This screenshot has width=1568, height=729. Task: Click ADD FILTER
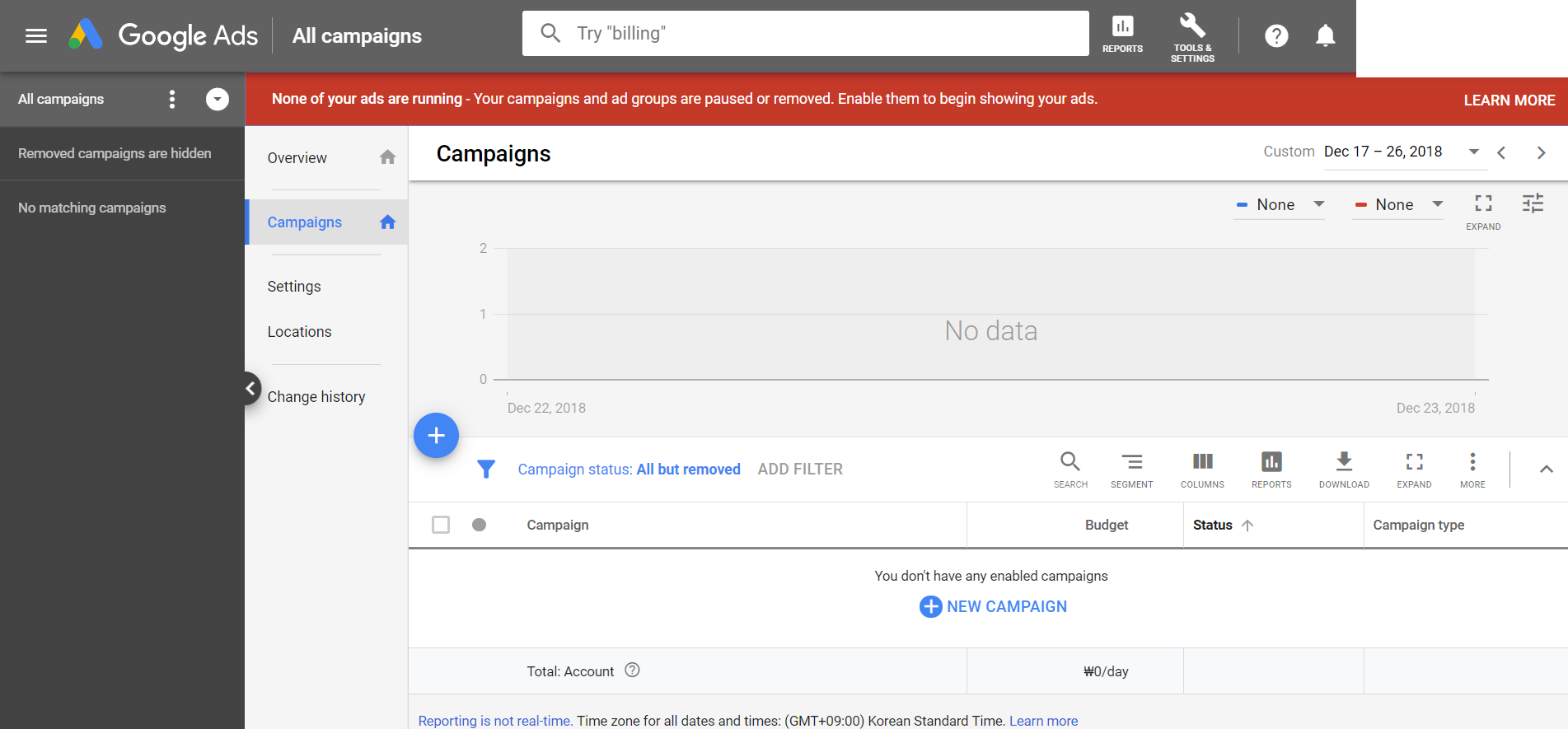coord(800,469)
